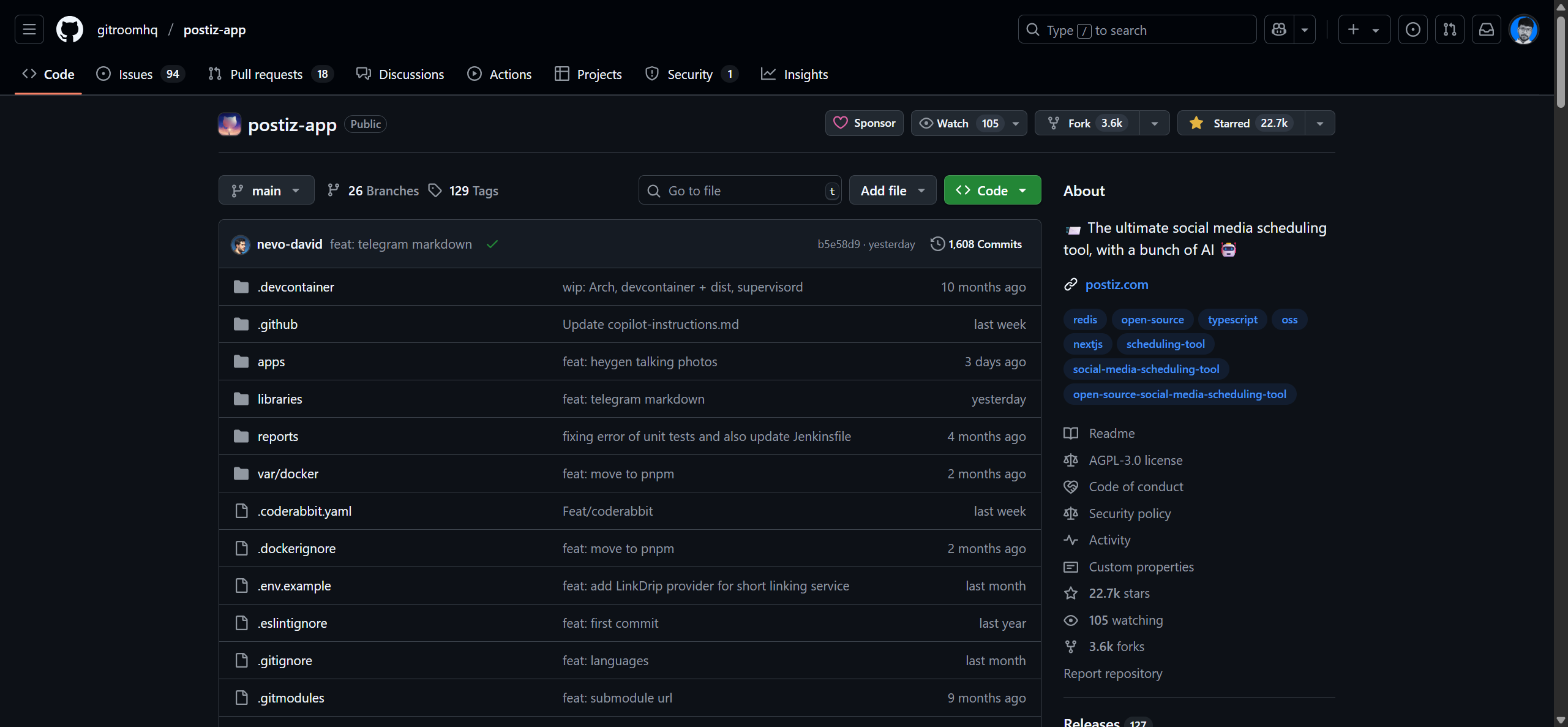Expand the Fork options dropdown arrow

pyautogui.click(x=1155, y=123)
